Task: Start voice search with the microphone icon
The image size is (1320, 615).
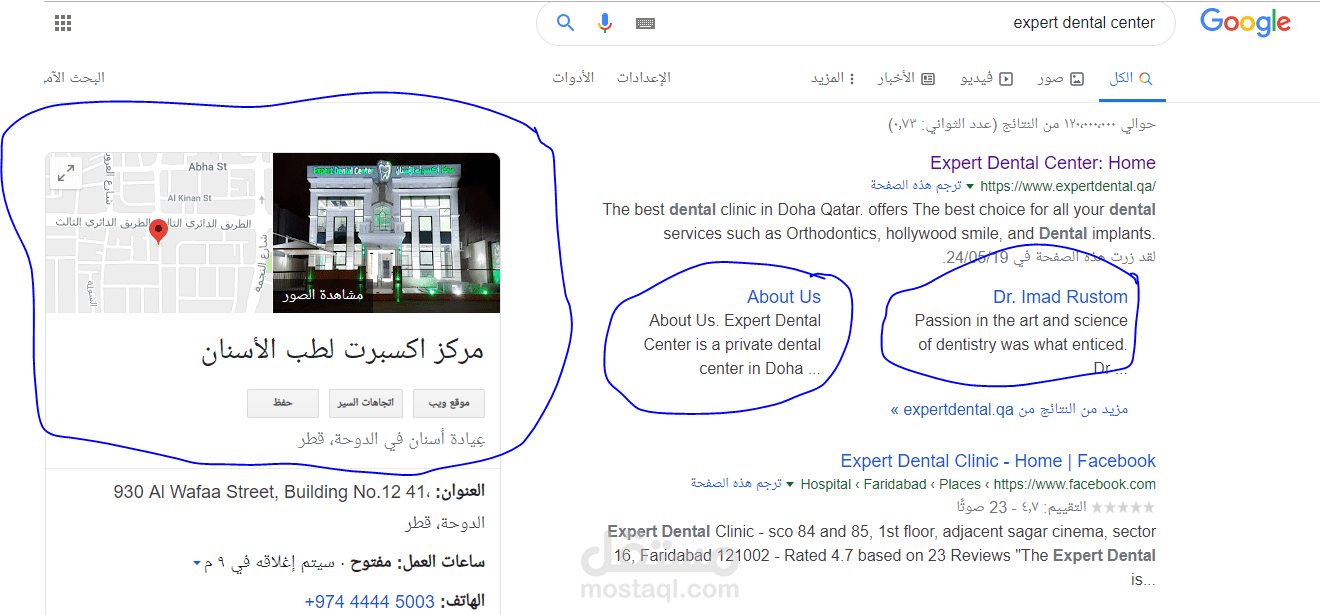Action: click(x=605, y=23)
